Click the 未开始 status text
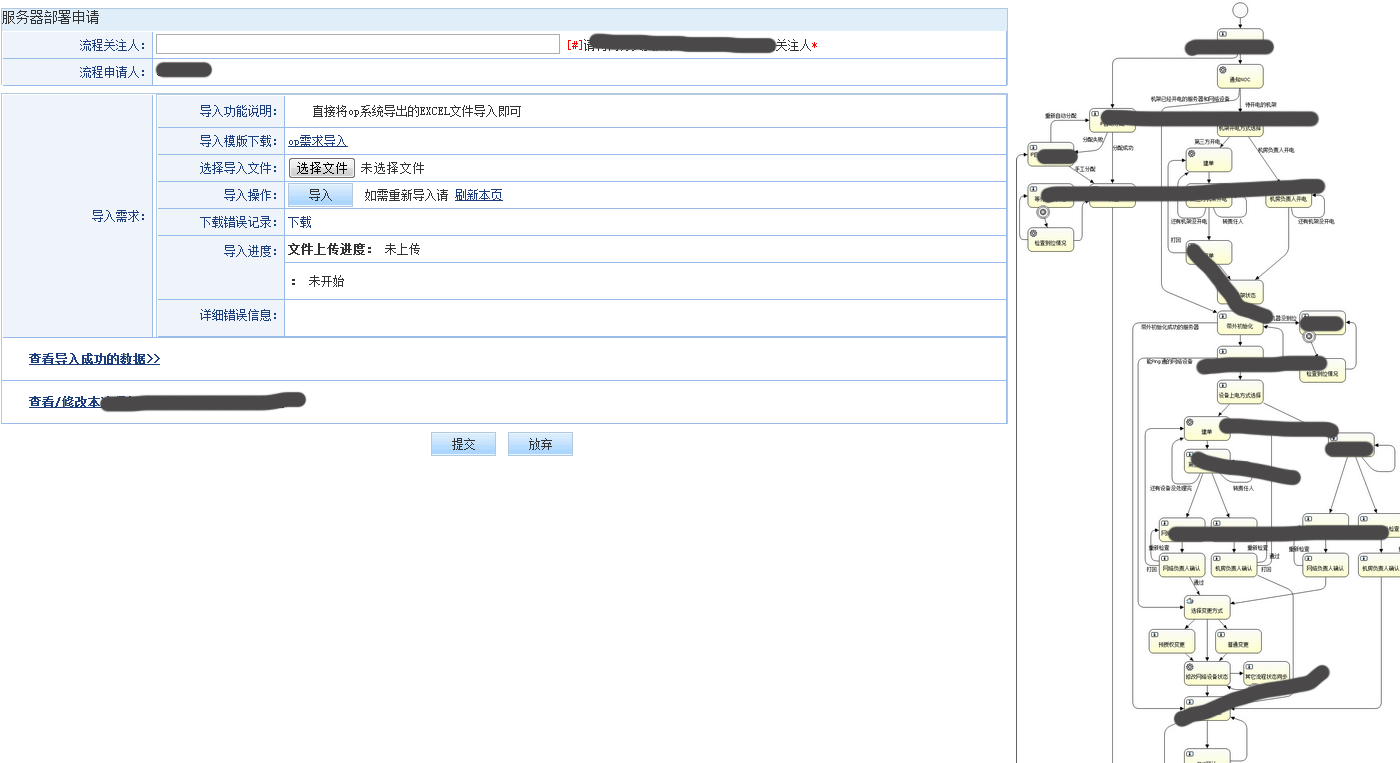The width and height of the screenshot is (1400, 763). (x=326, y=282)
